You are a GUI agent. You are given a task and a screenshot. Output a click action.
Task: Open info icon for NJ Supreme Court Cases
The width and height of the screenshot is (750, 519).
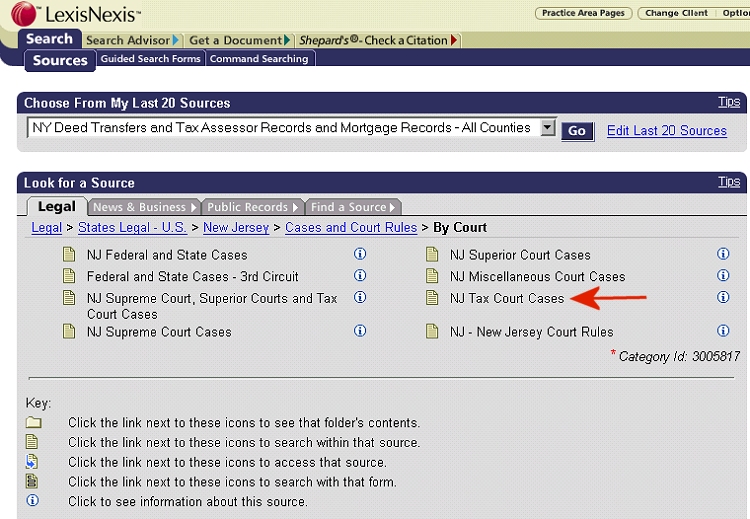pyautogui.click(x=360, y=331)
